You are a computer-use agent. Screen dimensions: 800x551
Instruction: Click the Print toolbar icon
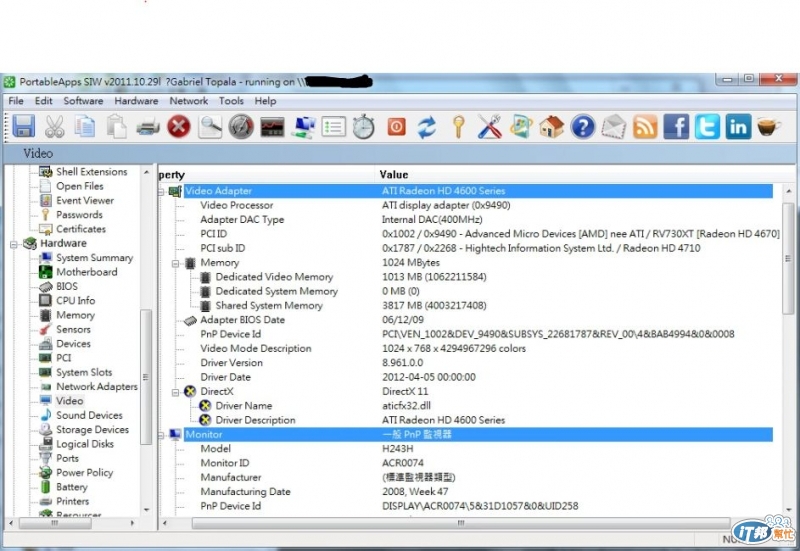(x=147, y=126)
